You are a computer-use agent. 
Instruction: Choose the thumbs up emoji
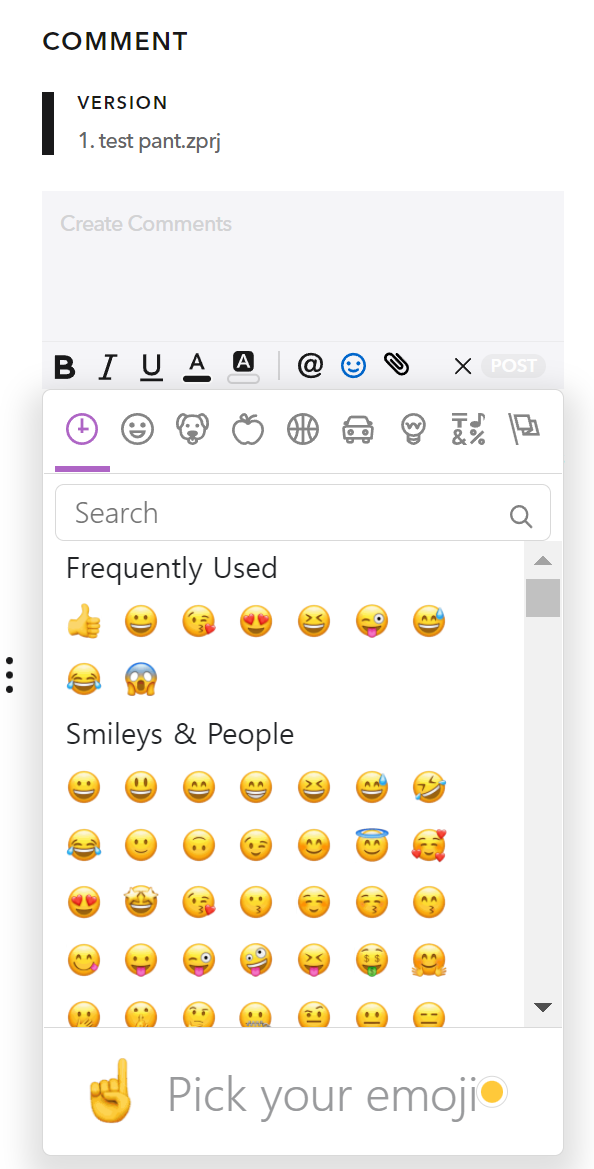(83, 621)
